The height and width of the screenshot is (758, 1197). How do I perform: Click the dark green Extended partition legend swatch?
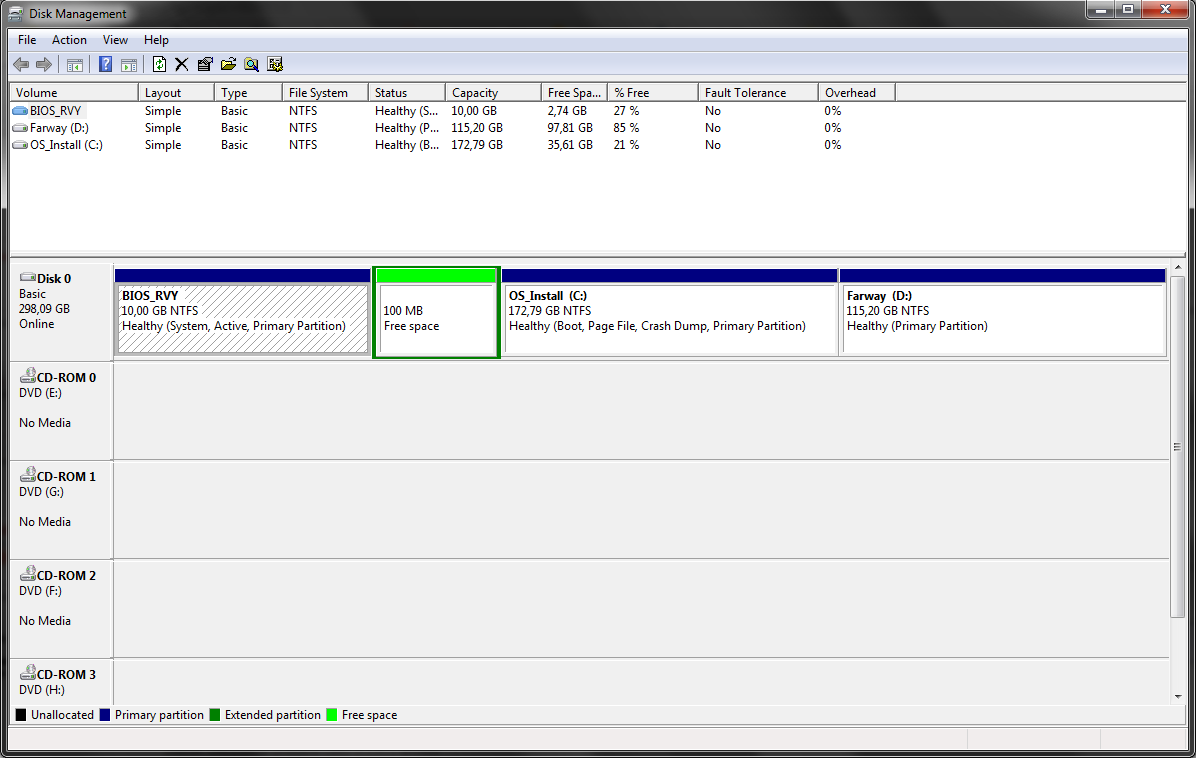[x=215, y=714]
